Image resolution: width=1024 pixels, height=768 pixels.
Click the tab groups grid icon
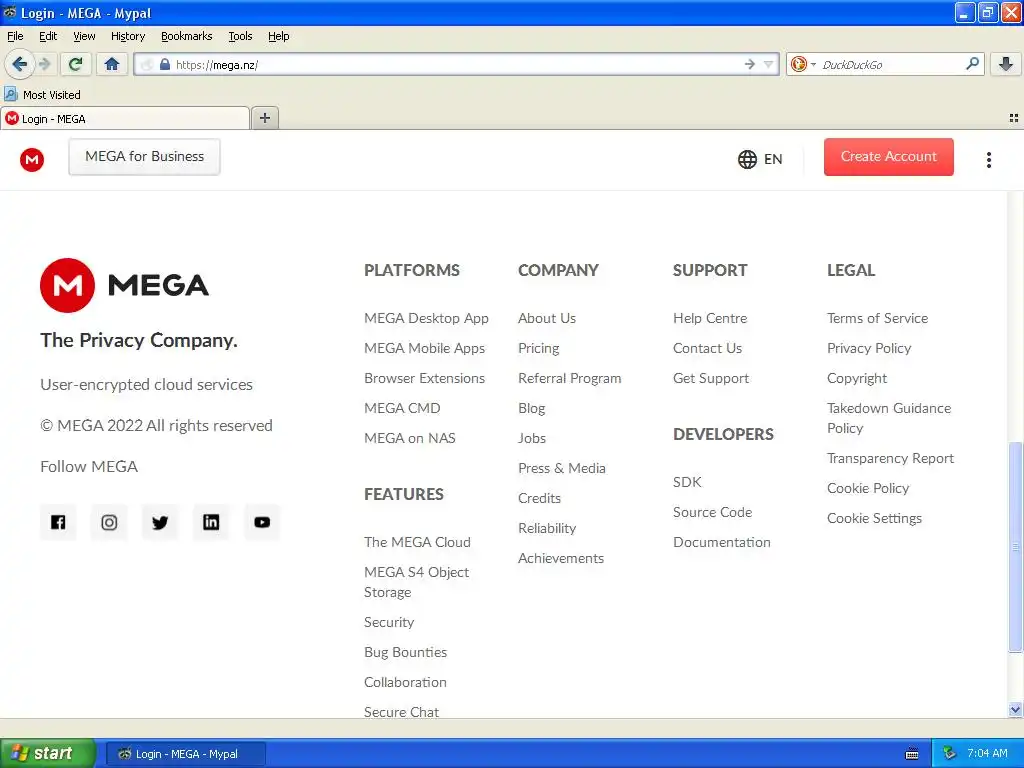pos(1014,118)
